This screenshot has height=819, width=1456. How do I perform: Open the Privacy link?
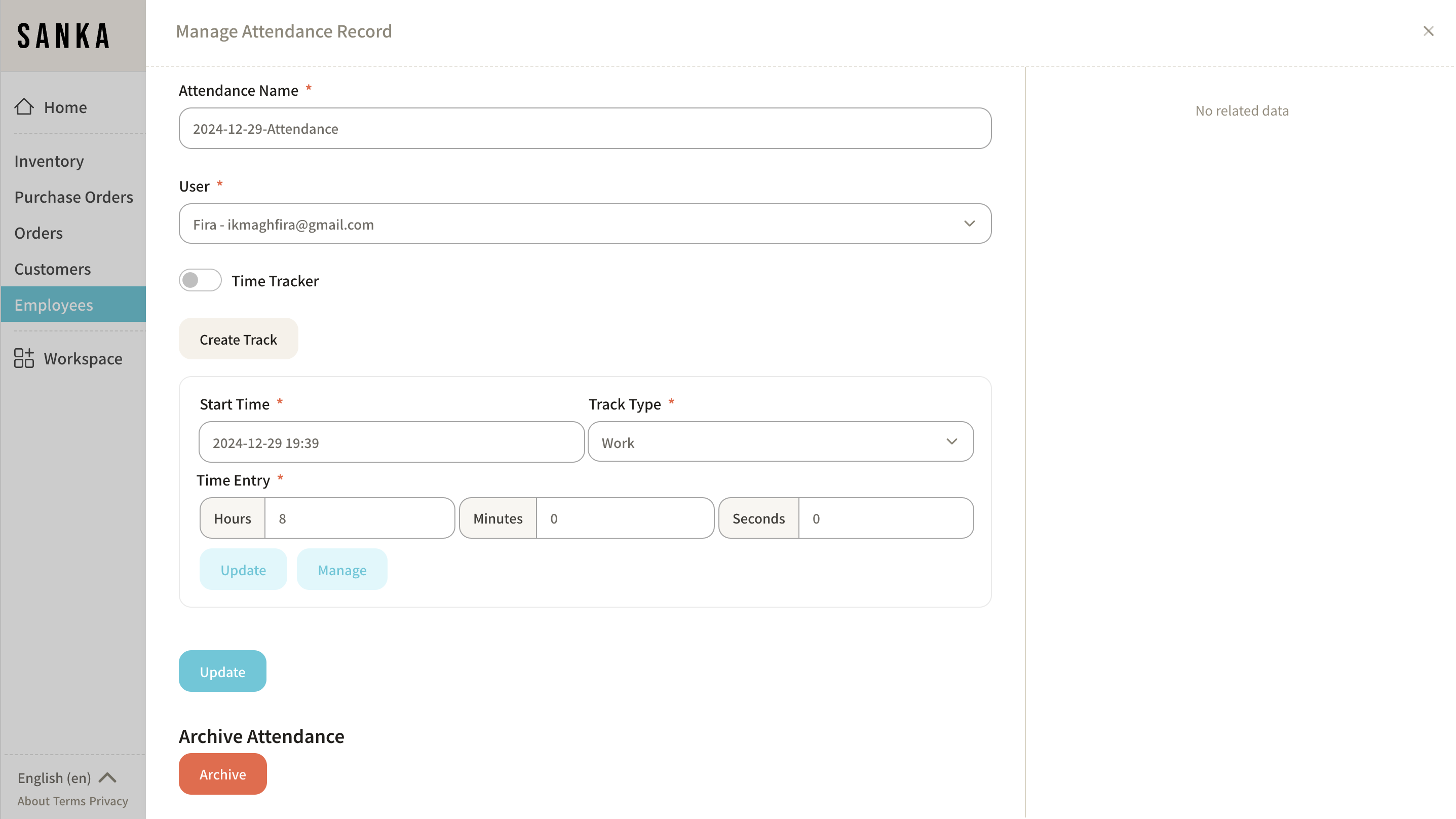108,801
